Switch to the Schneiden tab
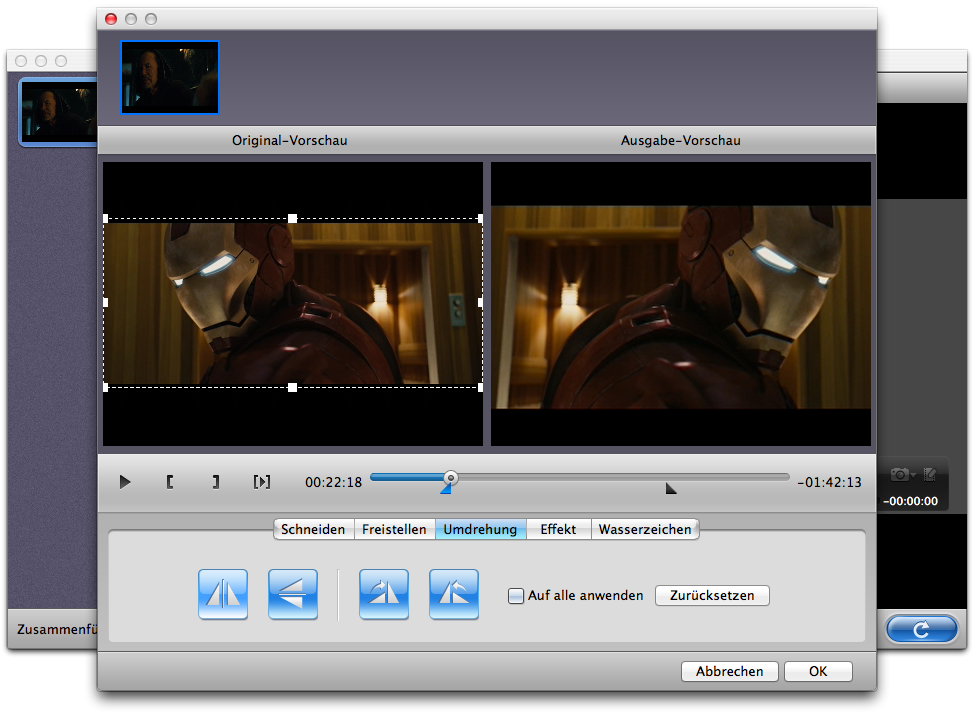The image size is (974, 715). coord(313,530)
